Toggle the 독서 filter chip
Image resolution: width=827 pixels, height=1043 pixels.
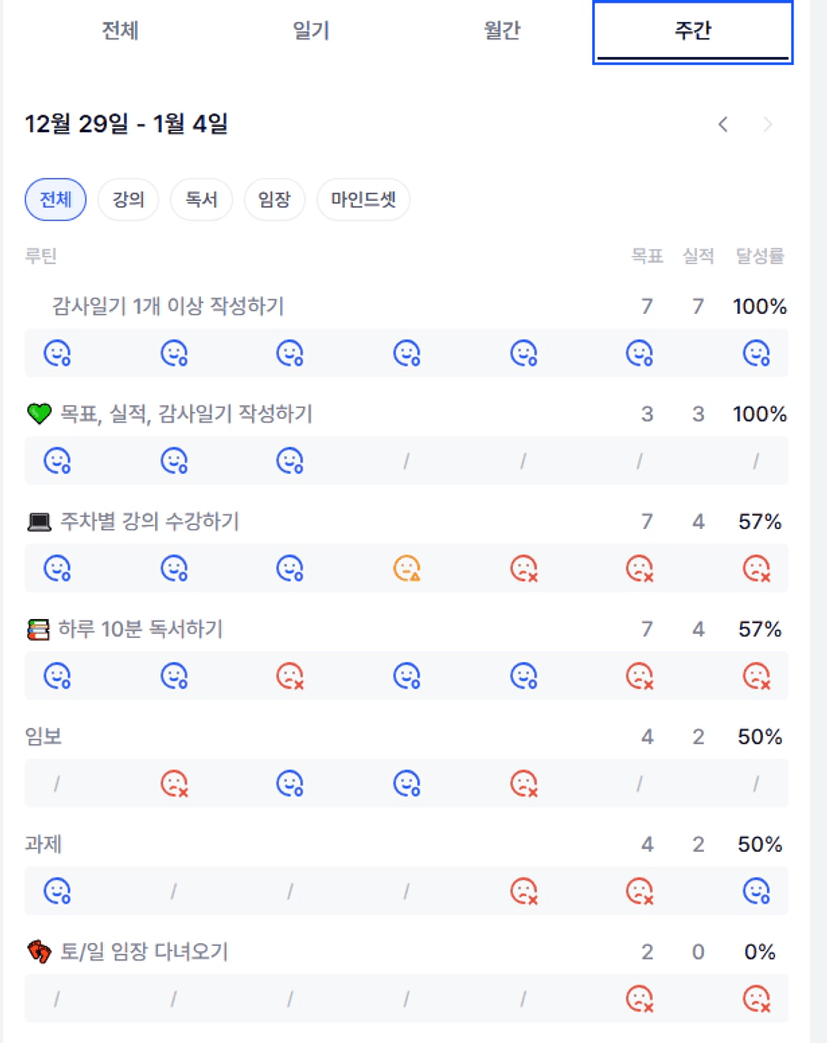tap(201, 200)
